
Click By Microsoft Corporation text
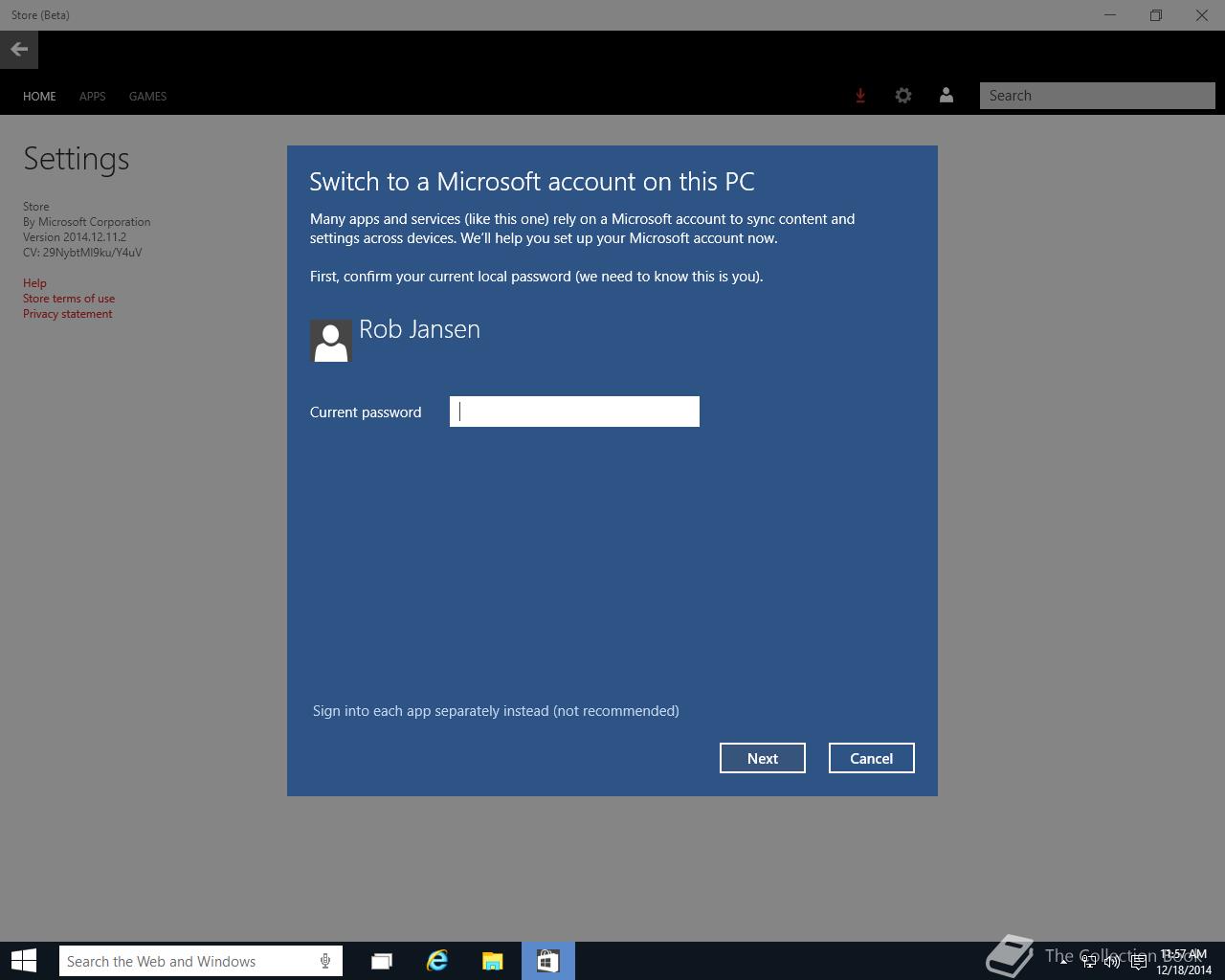click(x=86, y=222)
